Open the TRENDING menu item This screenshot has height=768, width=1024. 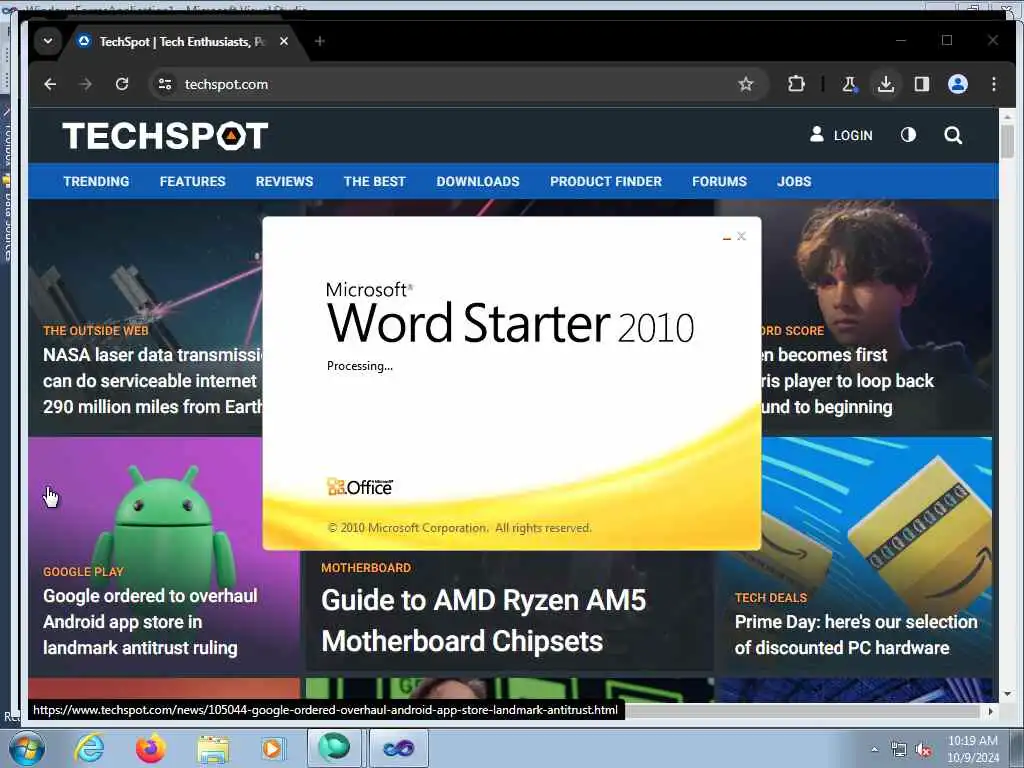[x=96, y=182]
